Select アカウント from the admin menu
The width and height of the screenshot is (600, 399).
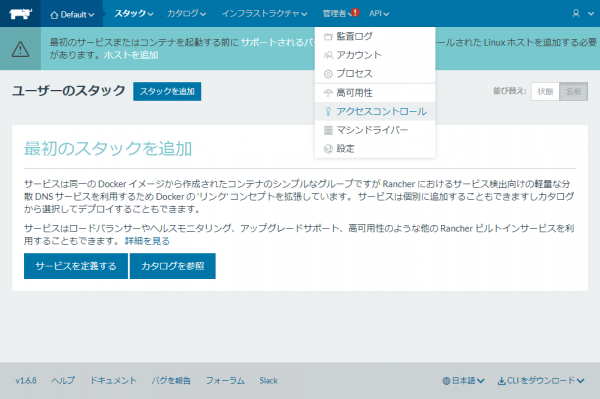375,55
